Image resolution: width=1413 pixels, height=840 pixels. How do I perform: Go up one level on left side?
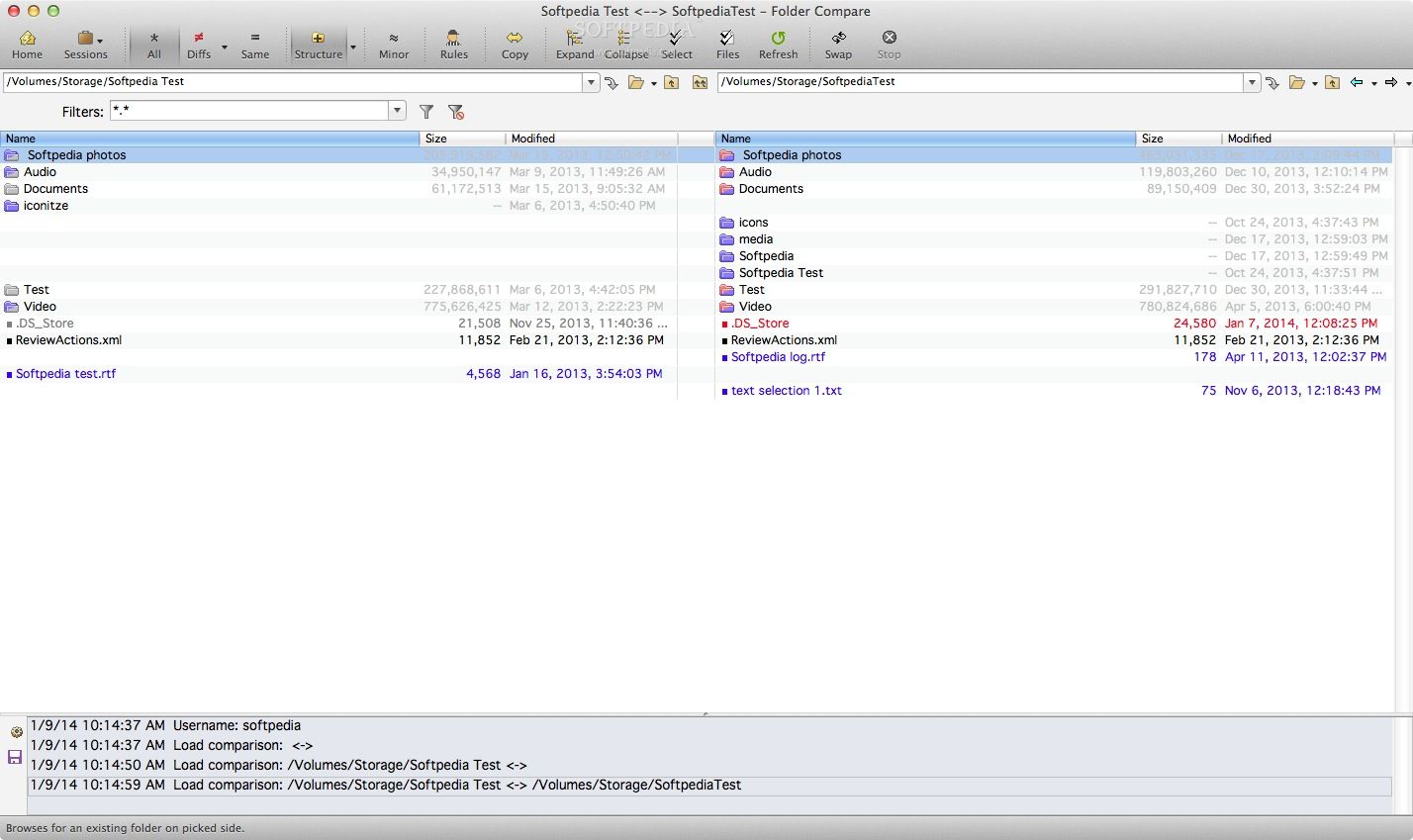click(672, 83)
